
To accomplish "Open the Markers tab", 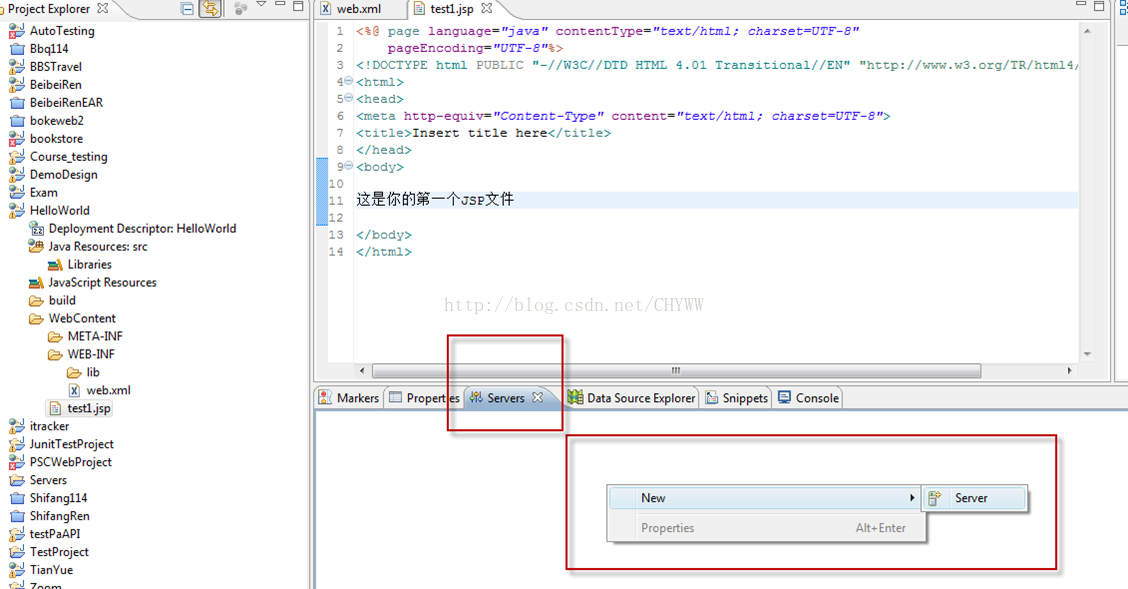I will point(349,398).
